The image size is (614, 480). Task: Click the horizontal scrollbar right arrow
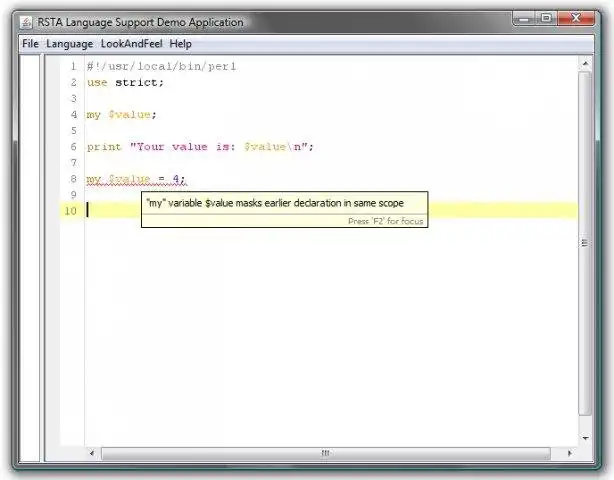(569, 453)
